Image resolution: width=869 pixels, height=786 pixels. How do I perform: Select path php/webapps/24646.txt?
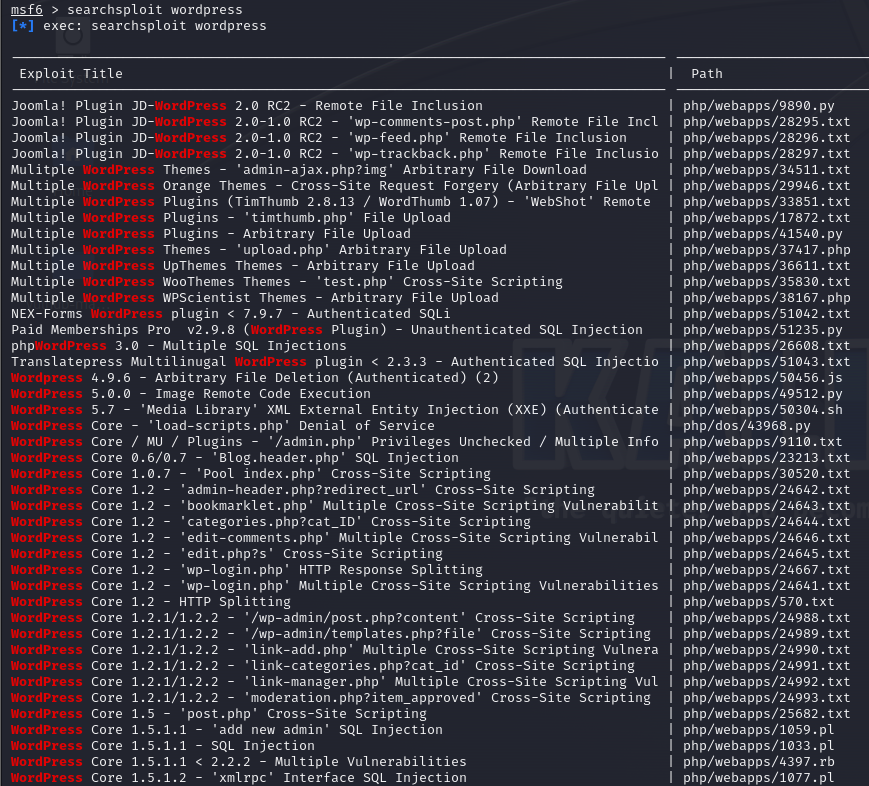coord(766,538)
